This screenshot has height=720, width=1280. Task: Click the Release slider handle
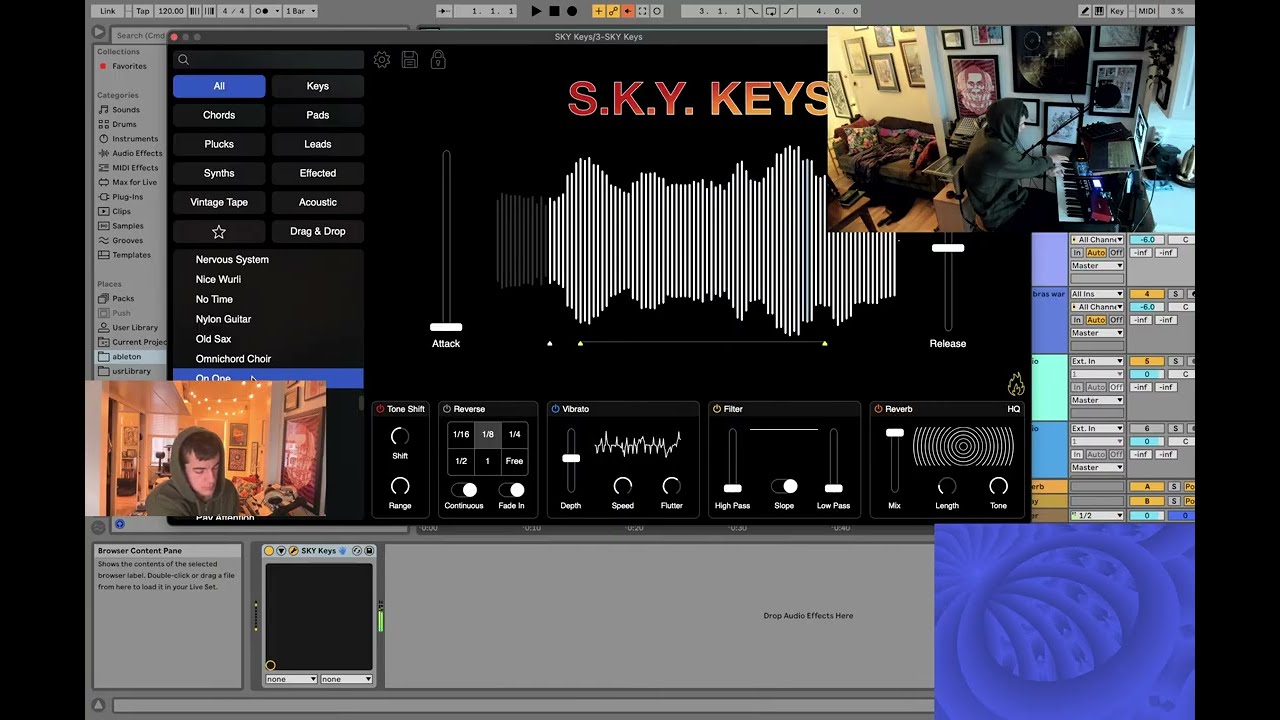[x=948, y=248]
